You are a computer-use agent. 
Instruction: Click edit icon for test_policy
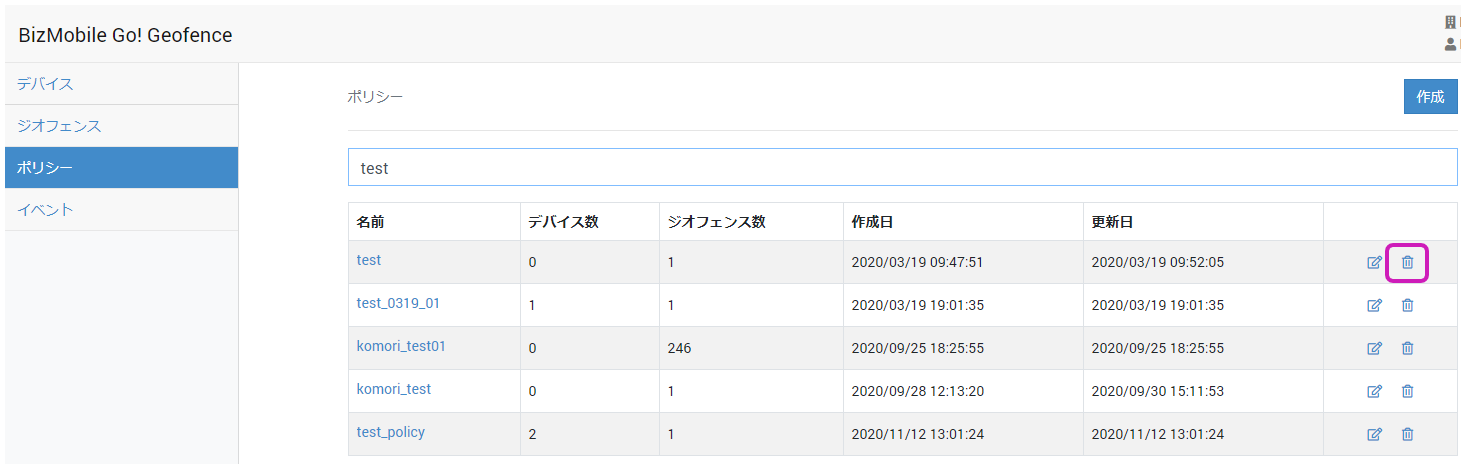pos(1374,434)
